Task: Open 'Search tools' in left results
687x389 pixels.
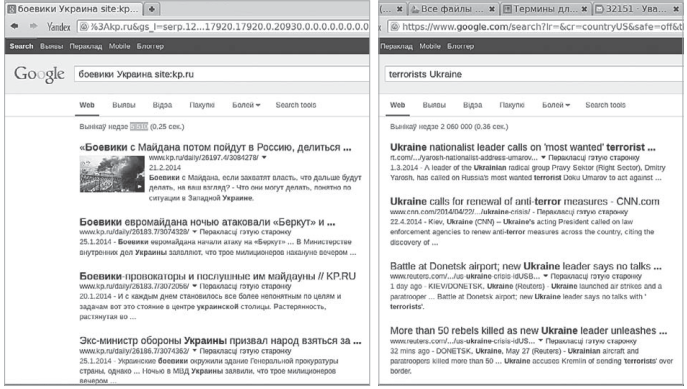Action: (296, 105)
